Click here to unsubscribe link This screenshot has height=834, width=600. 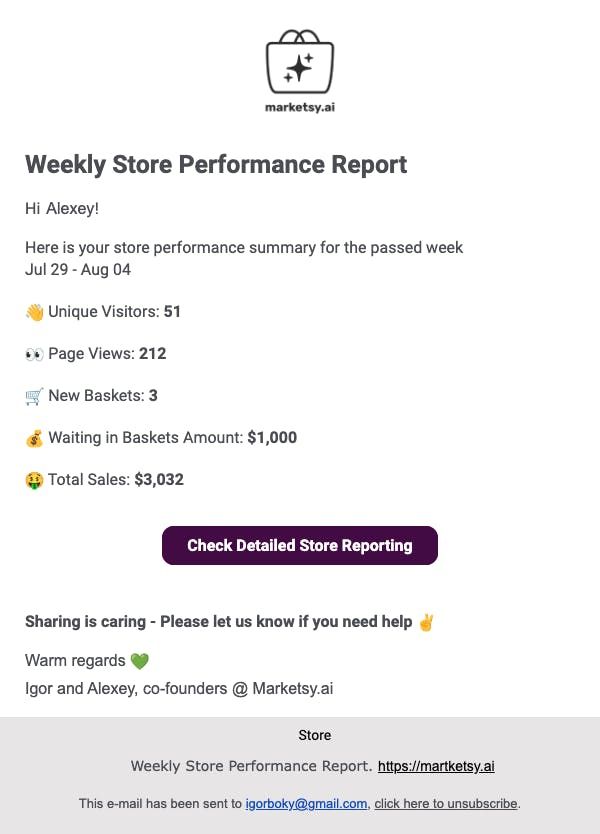446,803
